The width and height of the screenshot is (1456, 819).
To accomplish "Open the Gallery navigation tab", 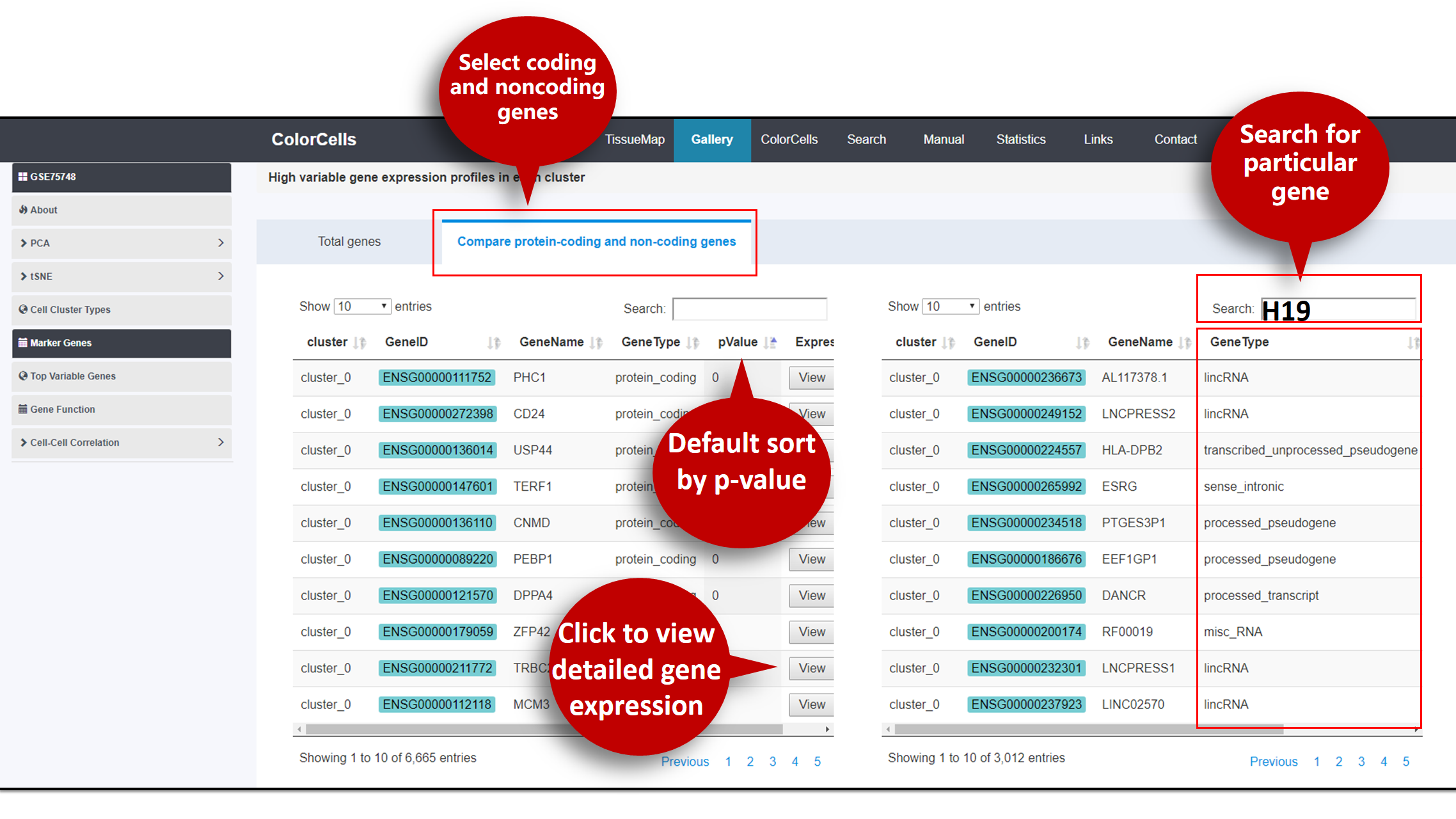I will (712, 139).
